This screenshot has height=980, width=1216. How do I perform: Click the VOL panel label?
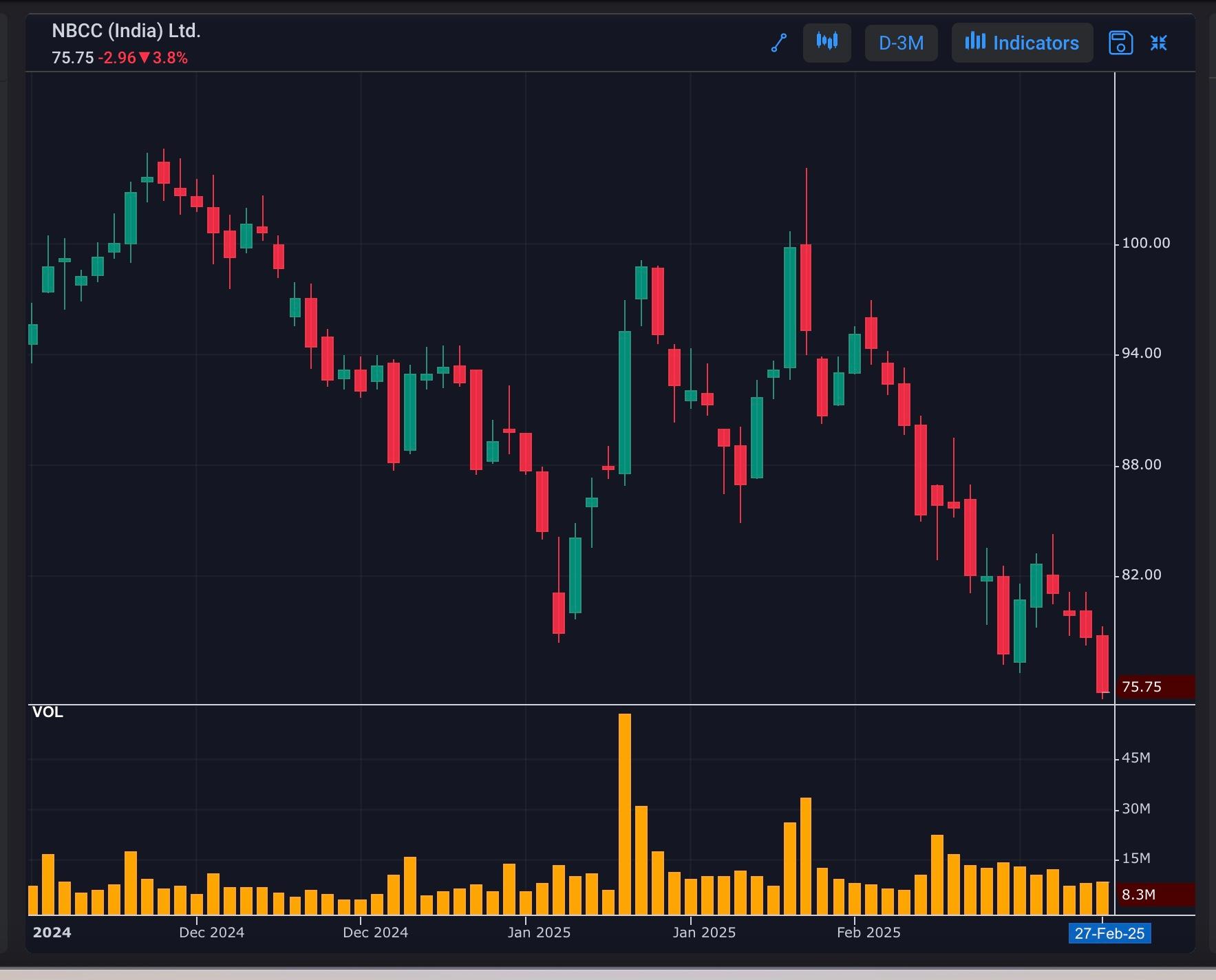(47, 712)
